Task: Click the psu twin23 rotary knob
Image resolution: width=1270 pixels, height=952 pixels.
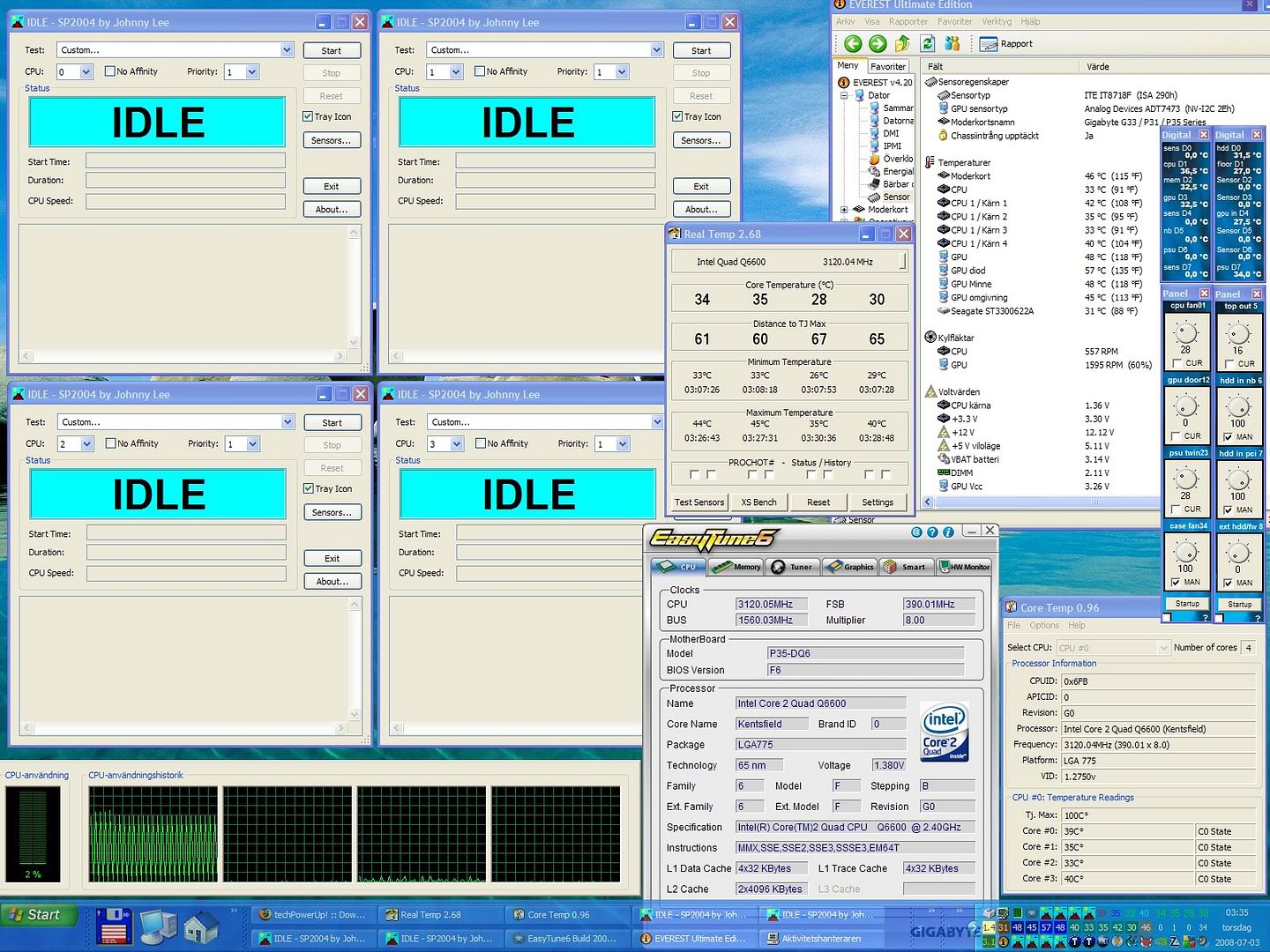Action: click(1186, 478)
